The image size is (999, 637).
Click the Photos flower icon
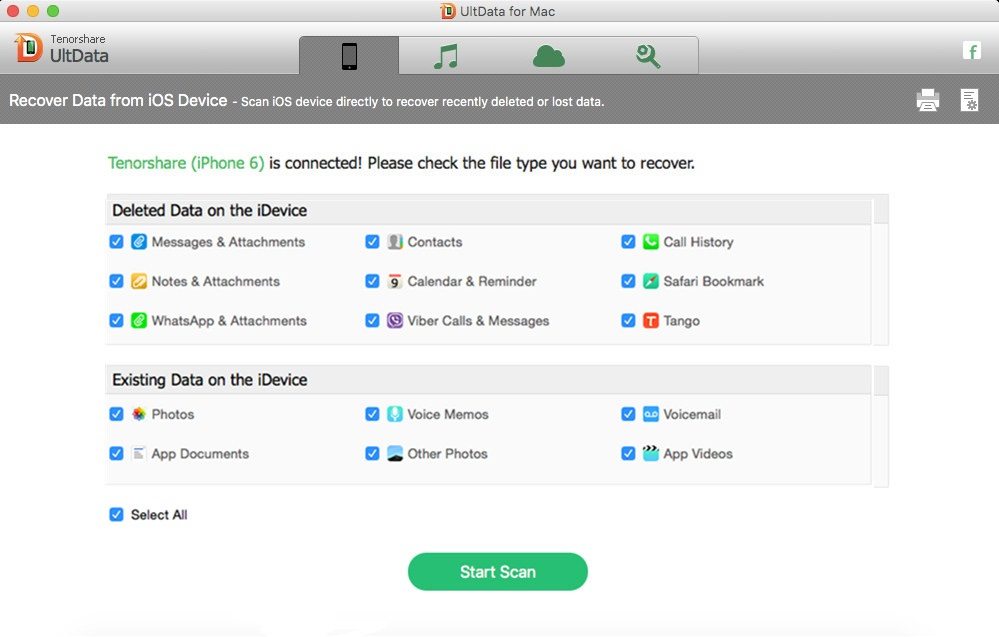tap(139, 414)
